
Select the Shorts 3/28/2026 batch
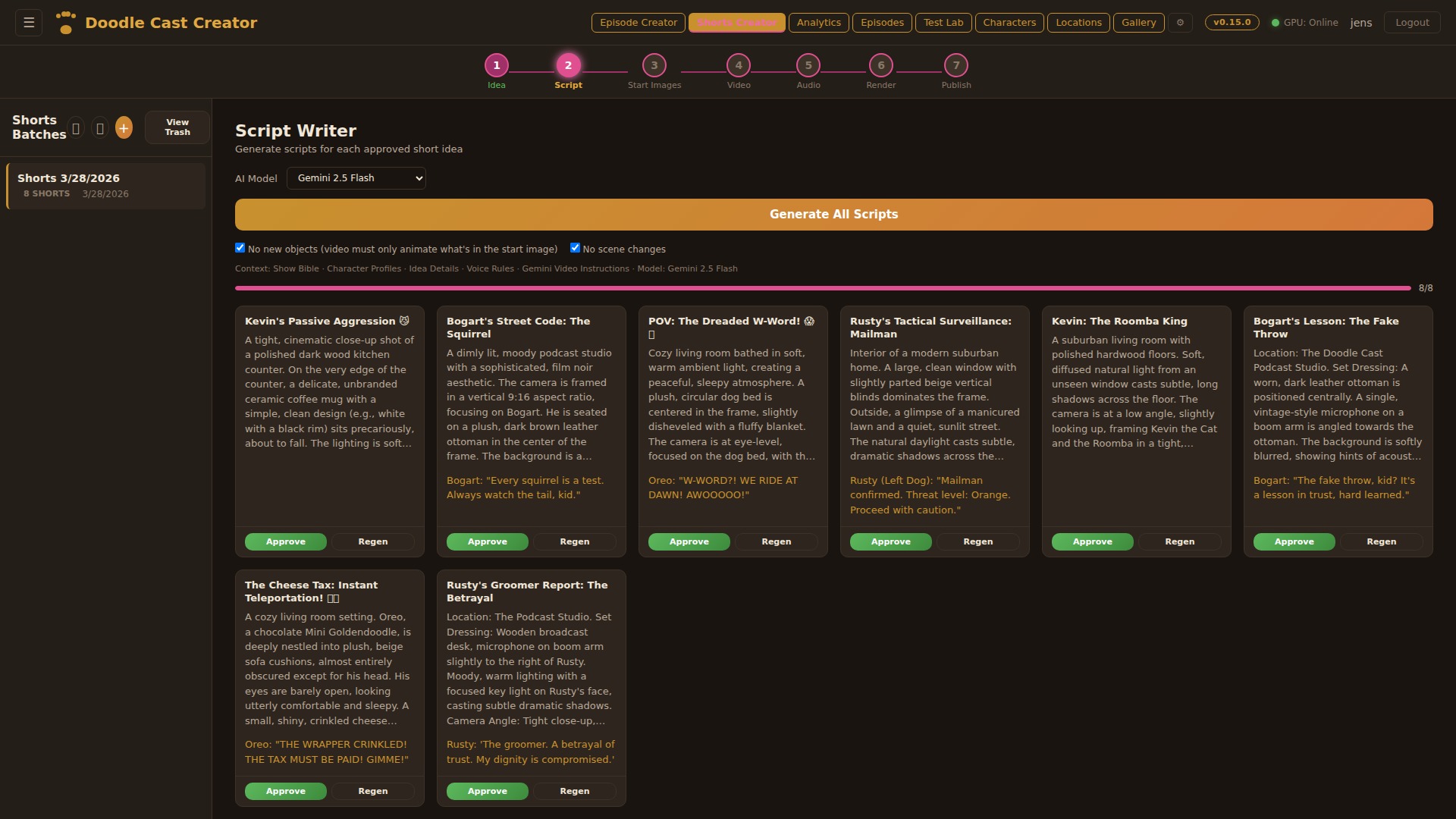tap(106, 185)
